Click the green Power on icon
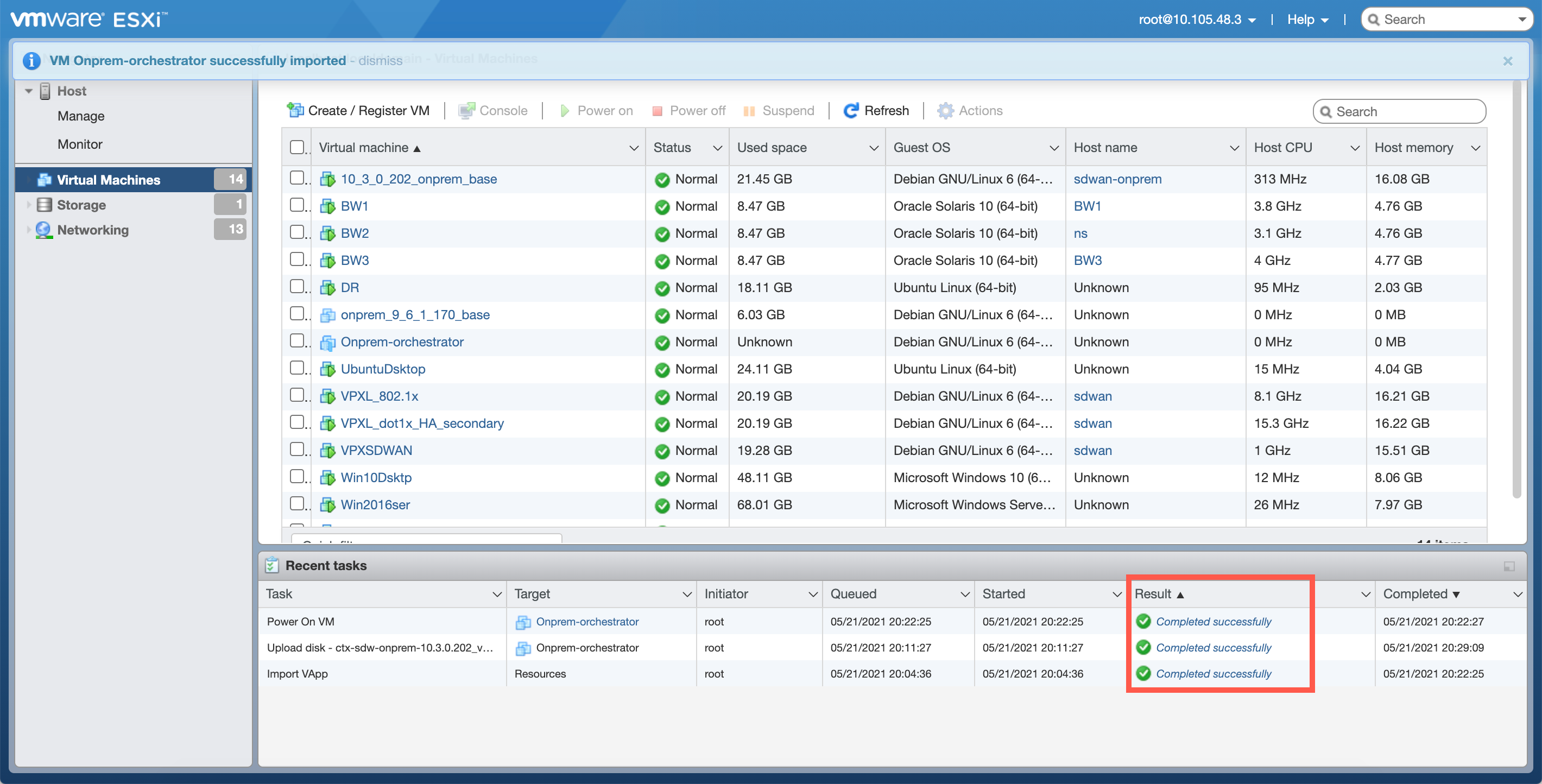The width and height of the screenshot is (1542, 784). click(x=565, y=111)
